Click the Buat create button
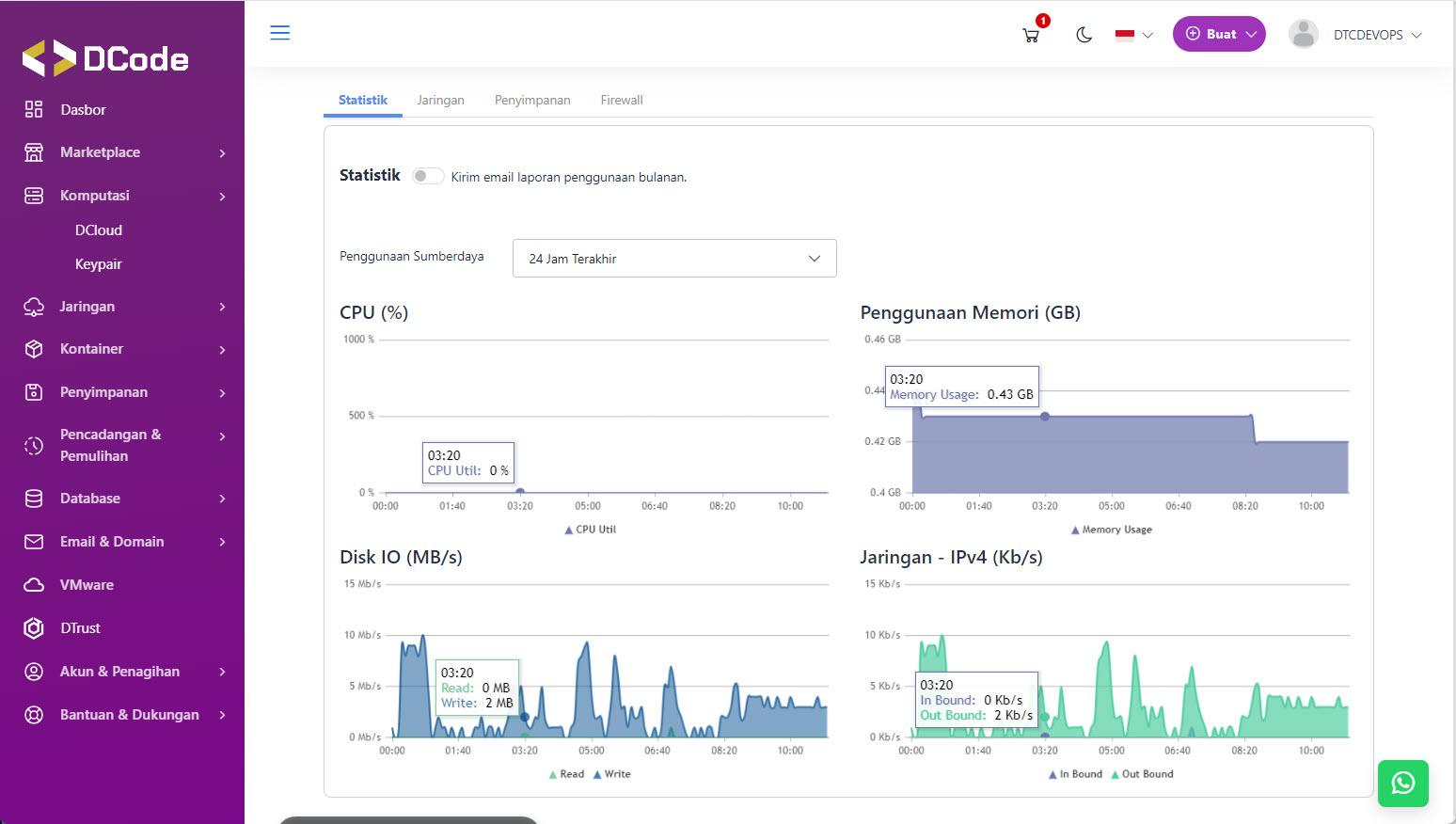This screenshot has height=824, width=1456. pyautogui.click(x=1218, y=34)
